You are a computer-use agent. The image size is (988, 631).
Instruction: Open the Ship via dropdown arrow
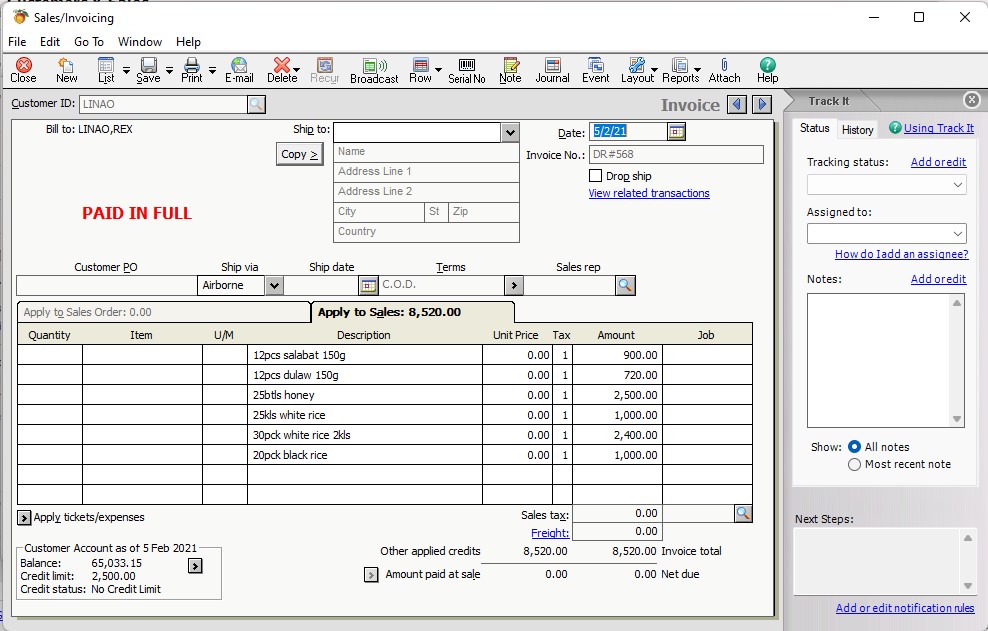coord(274,285)
